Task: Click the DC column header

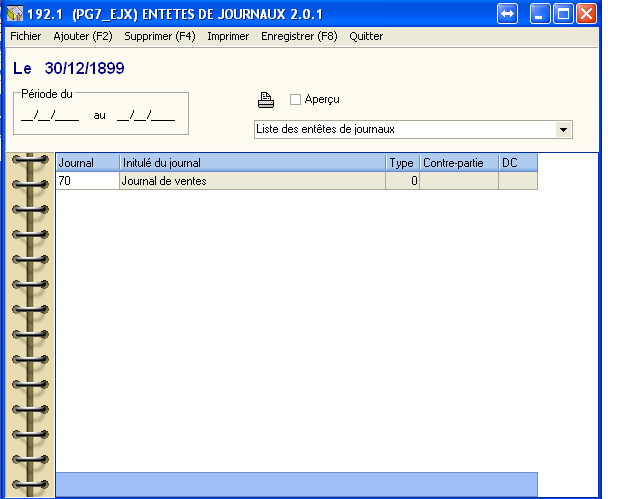Action: 517,163
